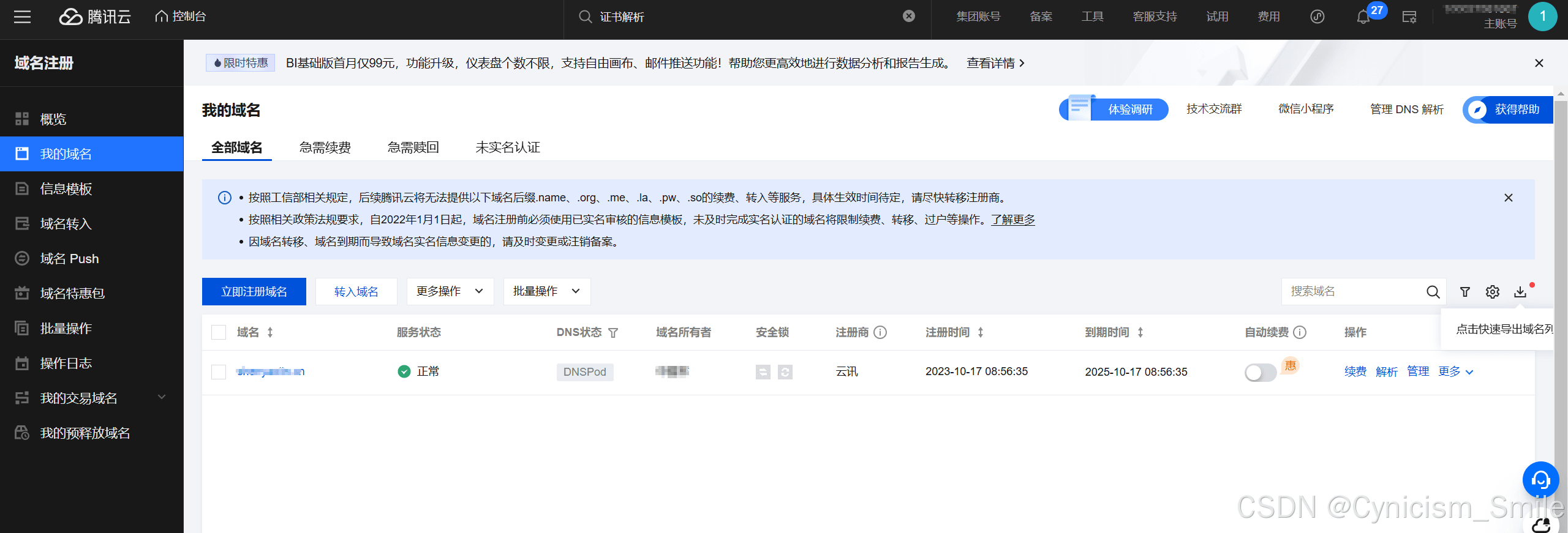Screen dimensions: 1568x533
Task: Click 转入域名 button
Action: (x=356, y=291)
